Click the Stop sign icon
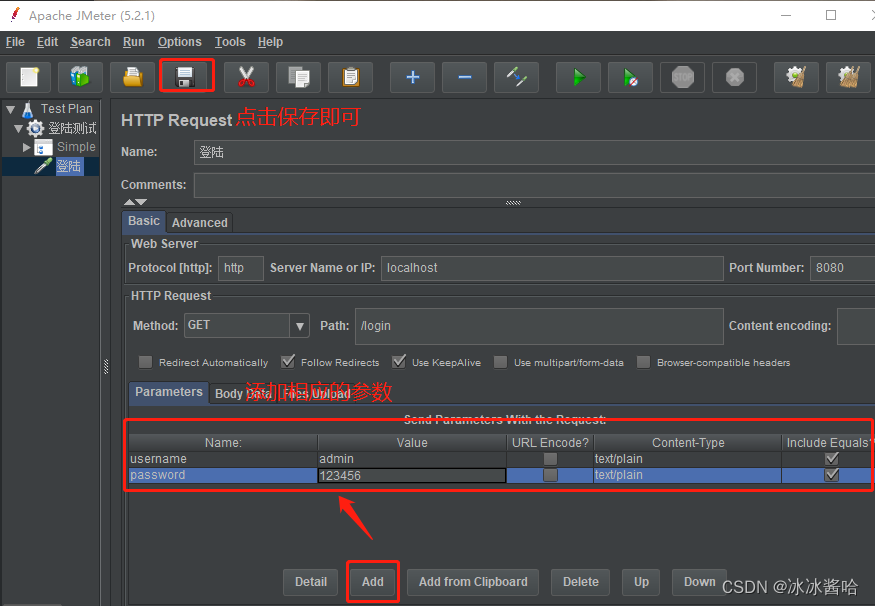875x606 pixels. click(x=682, y=77)
